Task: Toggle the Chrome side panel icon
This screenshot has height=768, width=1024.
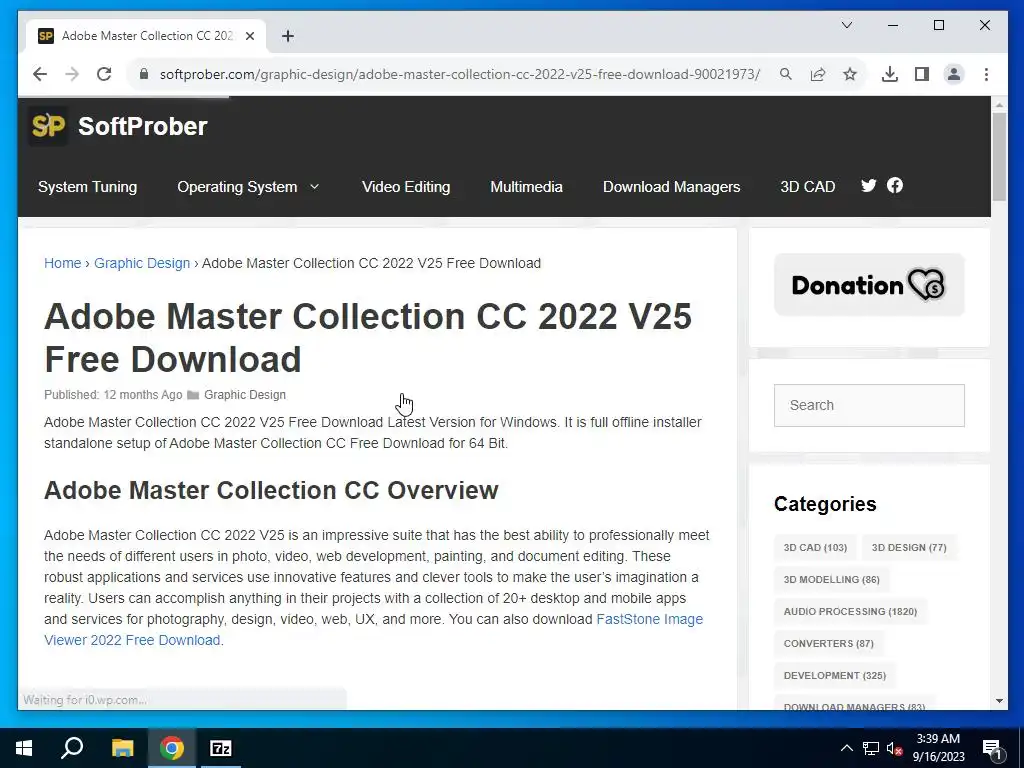Action: pos(921,74)
